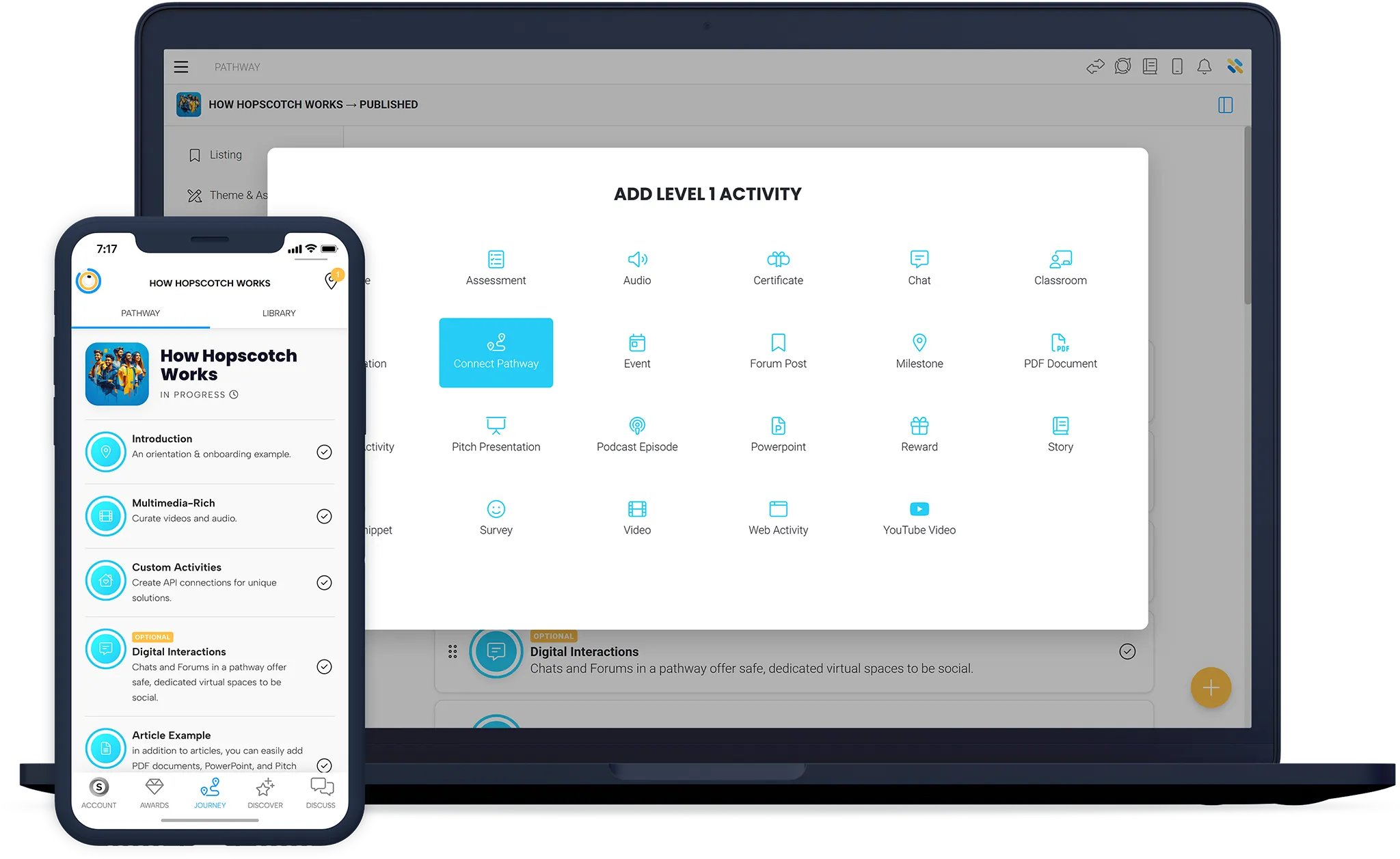Image resolution: width=1400 pixels, height=859 pixels.
Task: Open Listing in the laptop sidebar
Action: pyautogui.click(x=215, y=155)
